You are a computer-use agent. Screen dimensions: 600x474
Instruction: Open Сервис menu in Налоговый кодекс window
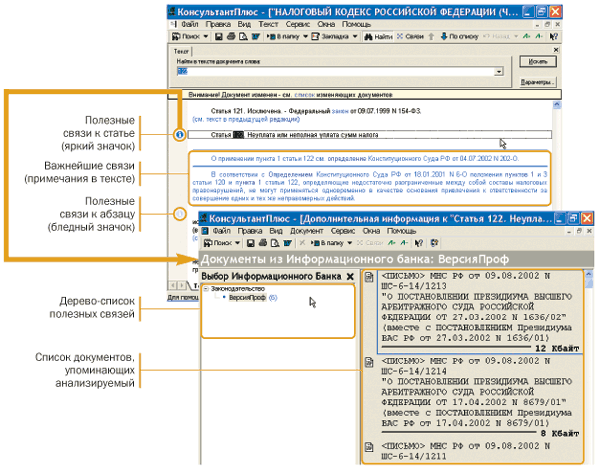298,24
